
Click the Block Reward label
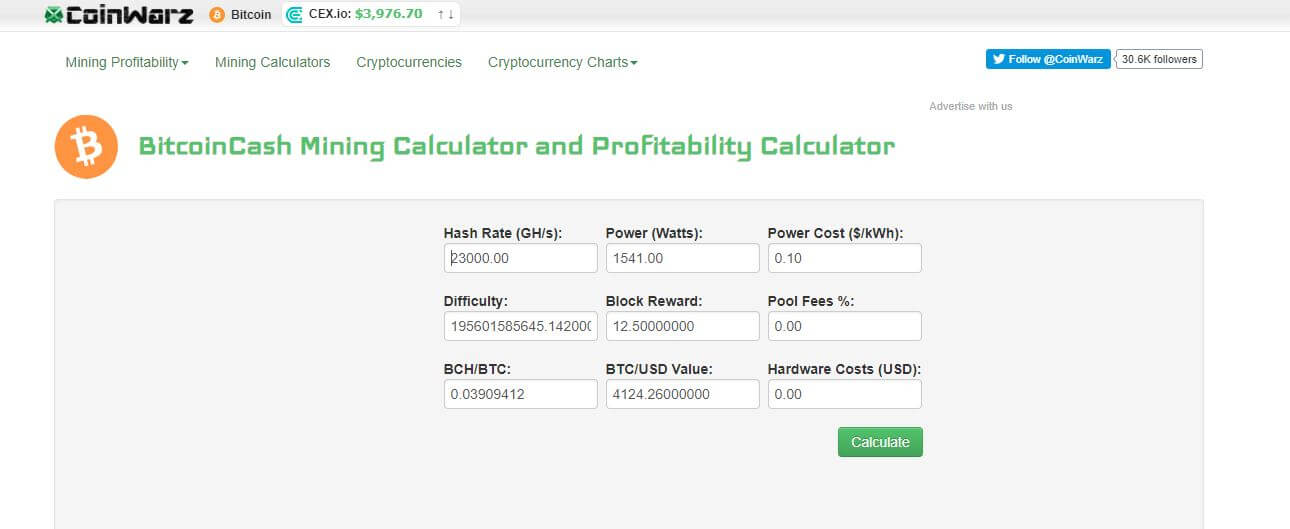pyautogui.click(x=654, y=301)
